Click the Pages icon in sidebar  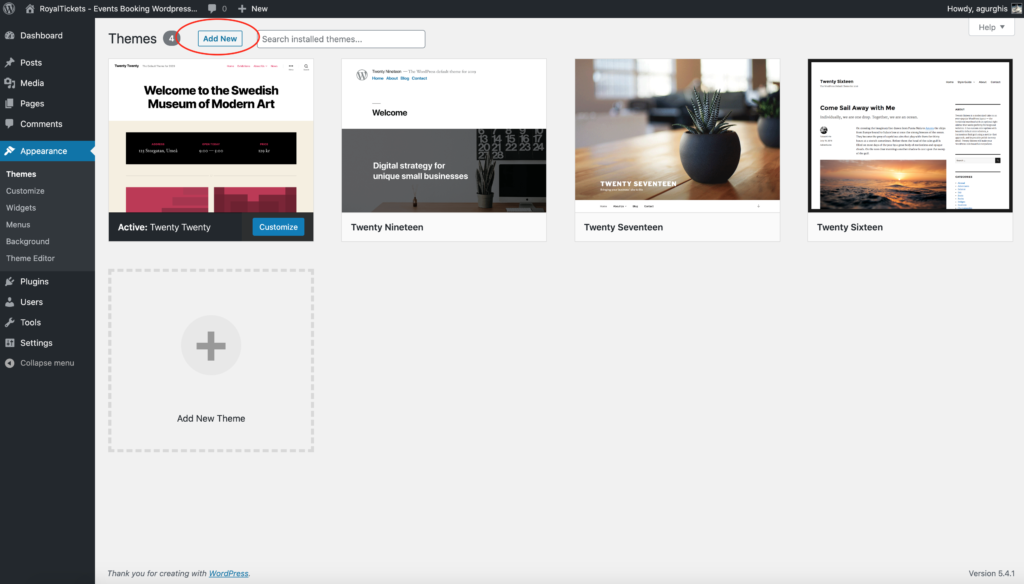pyautogui.click(x=10, y=103)
